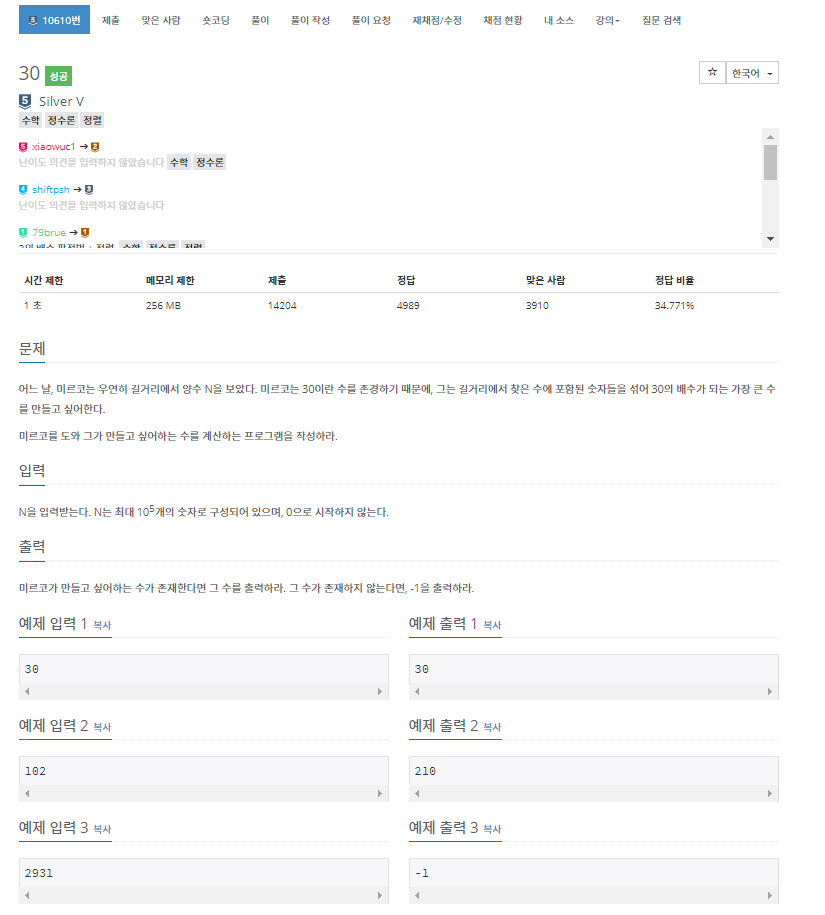The width and height of the screenshot is (825, 915).
Task: Click left scroll arrow of 예제 출력 3
Action: (x=417, y=895)
